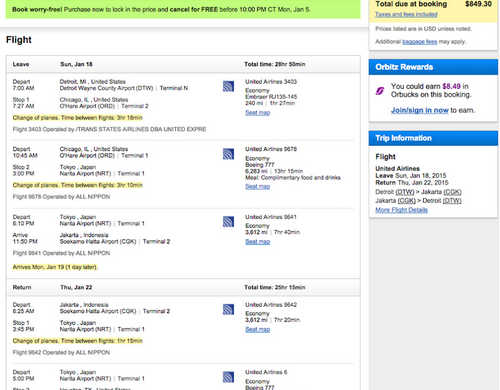
Task: View Seat map for flight 9641
Action: (258, 242)
